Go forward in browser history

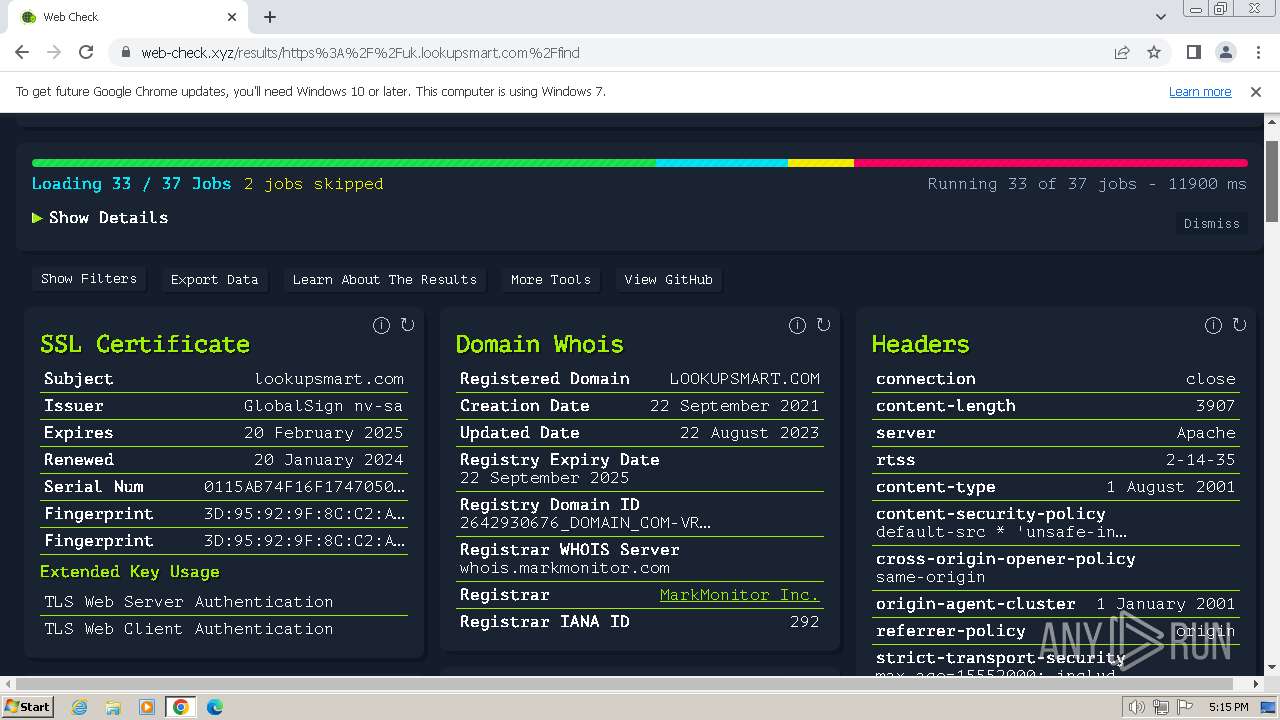click(x=54, y=53)
